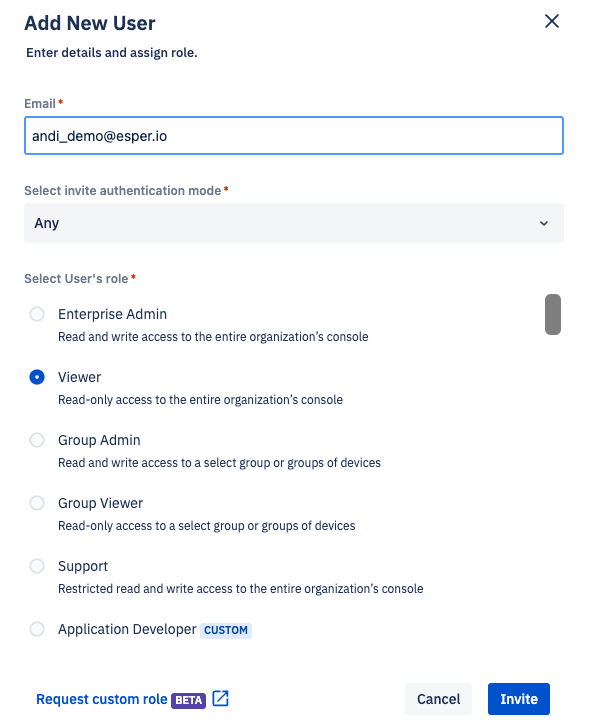
Task: Click the CUSTOM tag on Application Developer
Action: (226, 630)
